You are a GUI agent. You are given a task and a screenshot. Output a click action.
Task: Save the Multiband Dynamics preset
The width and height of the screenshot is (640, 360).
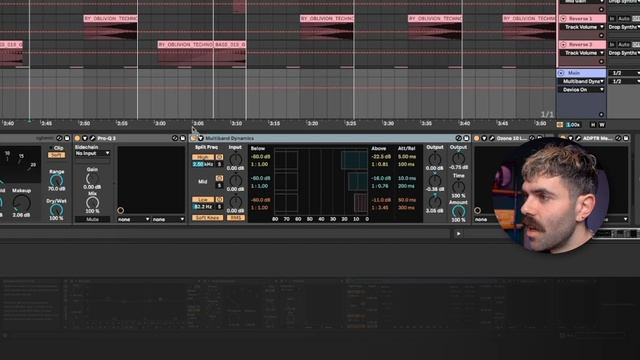466,138
